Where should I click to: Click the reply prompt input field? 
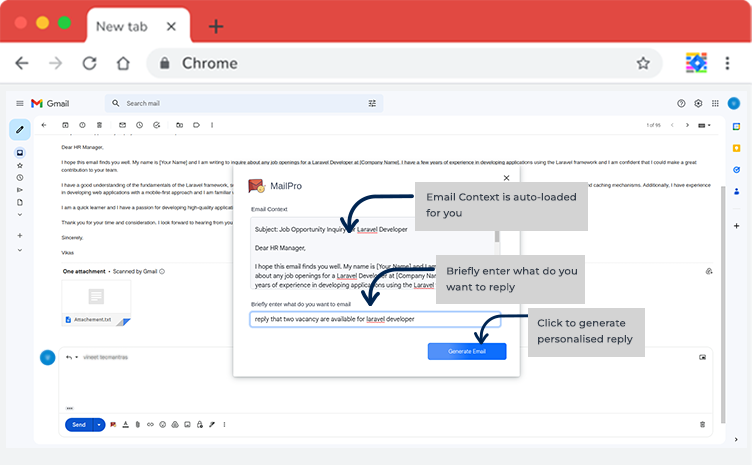point(360,319)
